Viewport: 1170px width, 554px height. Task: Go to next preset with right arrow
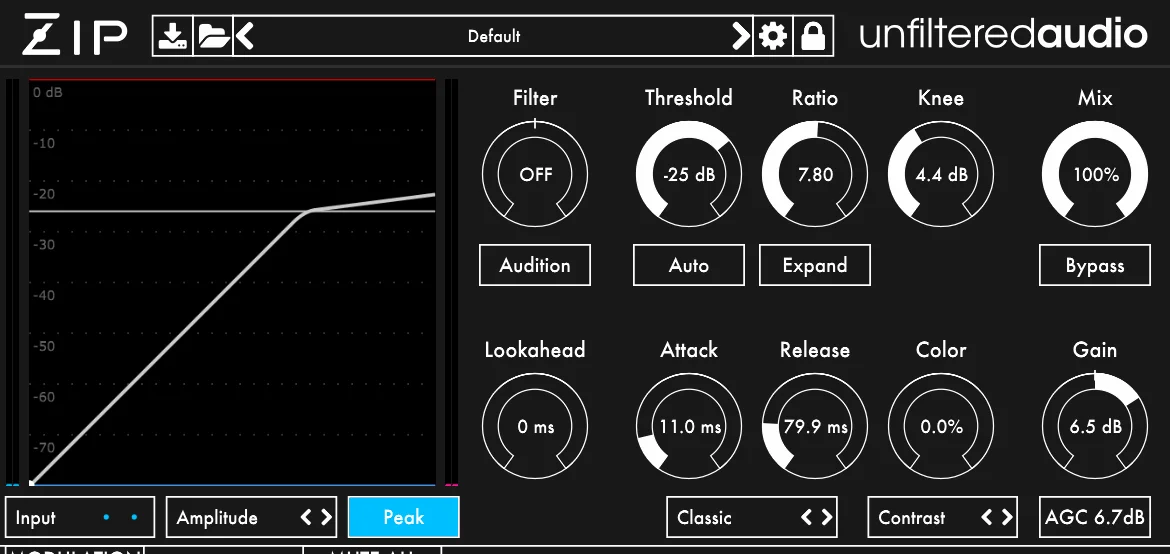pos(740,36)
